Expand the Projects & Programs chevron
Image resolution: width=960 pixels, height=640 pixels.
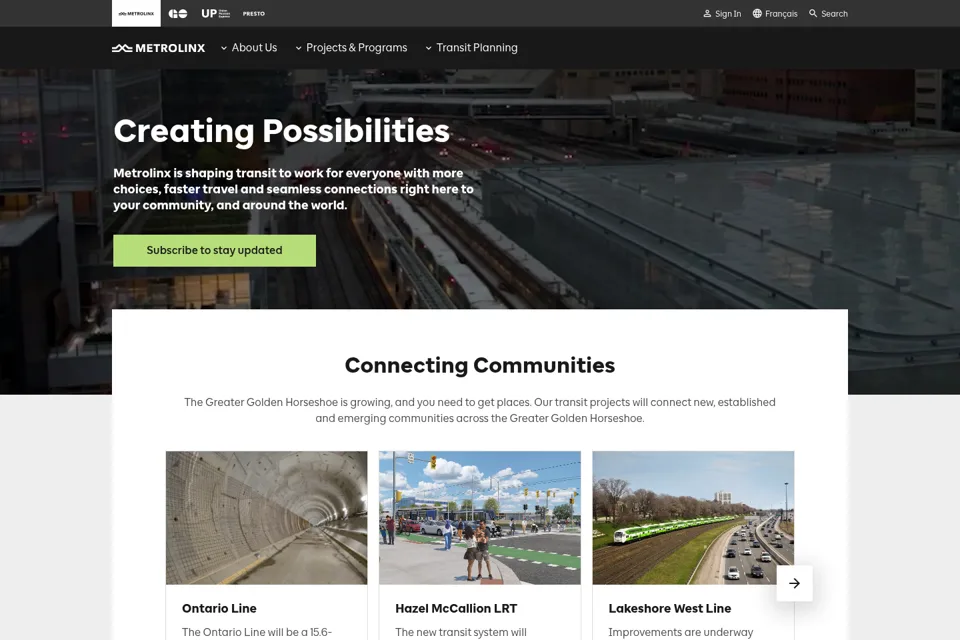click(299, 48)
